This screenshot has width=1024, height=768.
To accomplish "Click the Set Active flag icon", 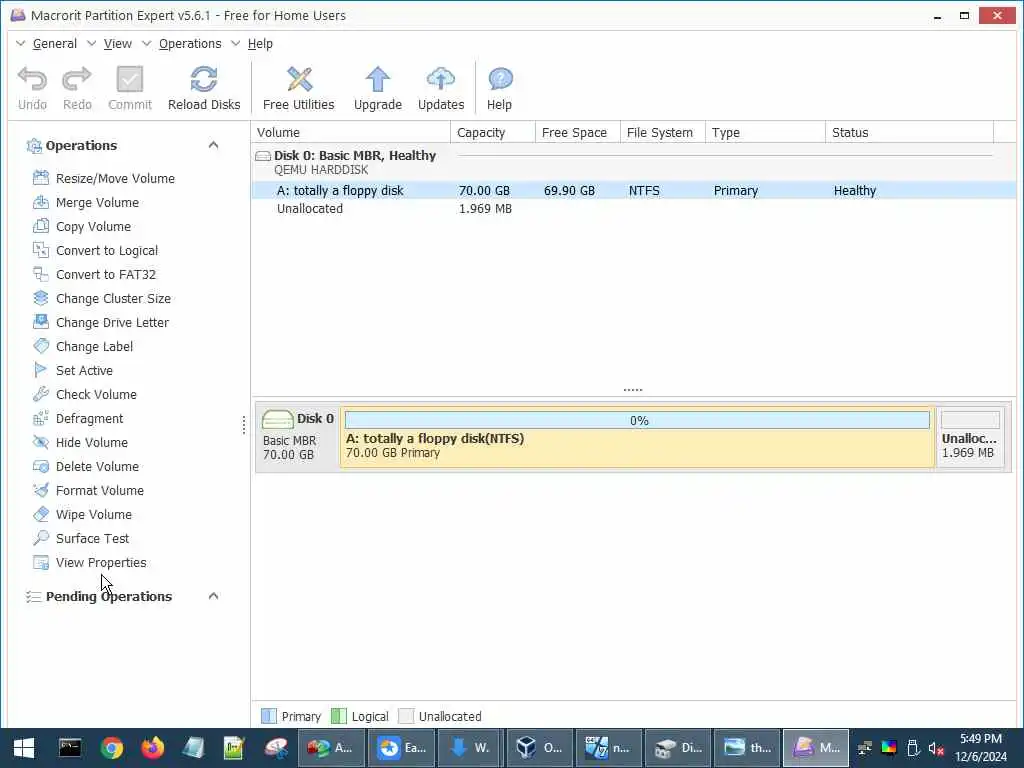I will pos(41,370).
